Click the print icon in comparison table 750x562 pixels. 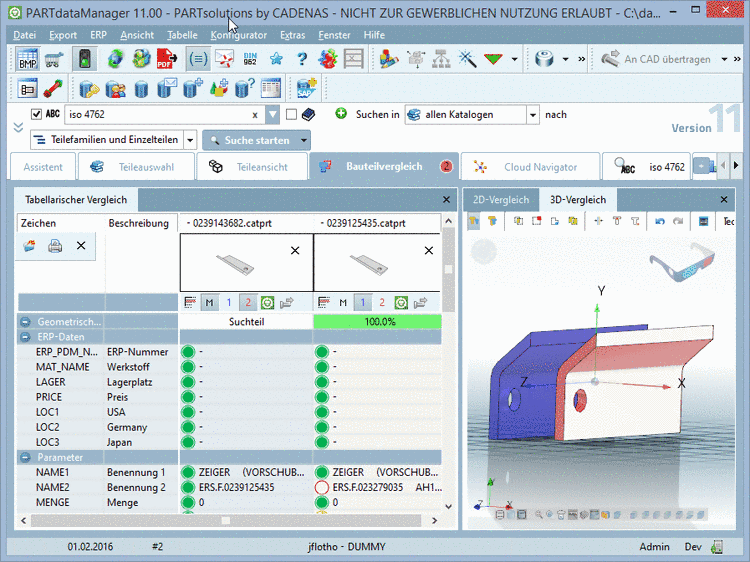[55, 246]
